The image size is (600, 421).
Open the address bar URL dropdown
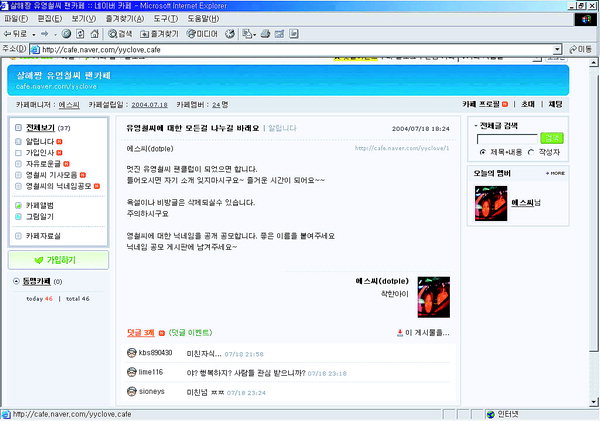(x=557, y=48)
